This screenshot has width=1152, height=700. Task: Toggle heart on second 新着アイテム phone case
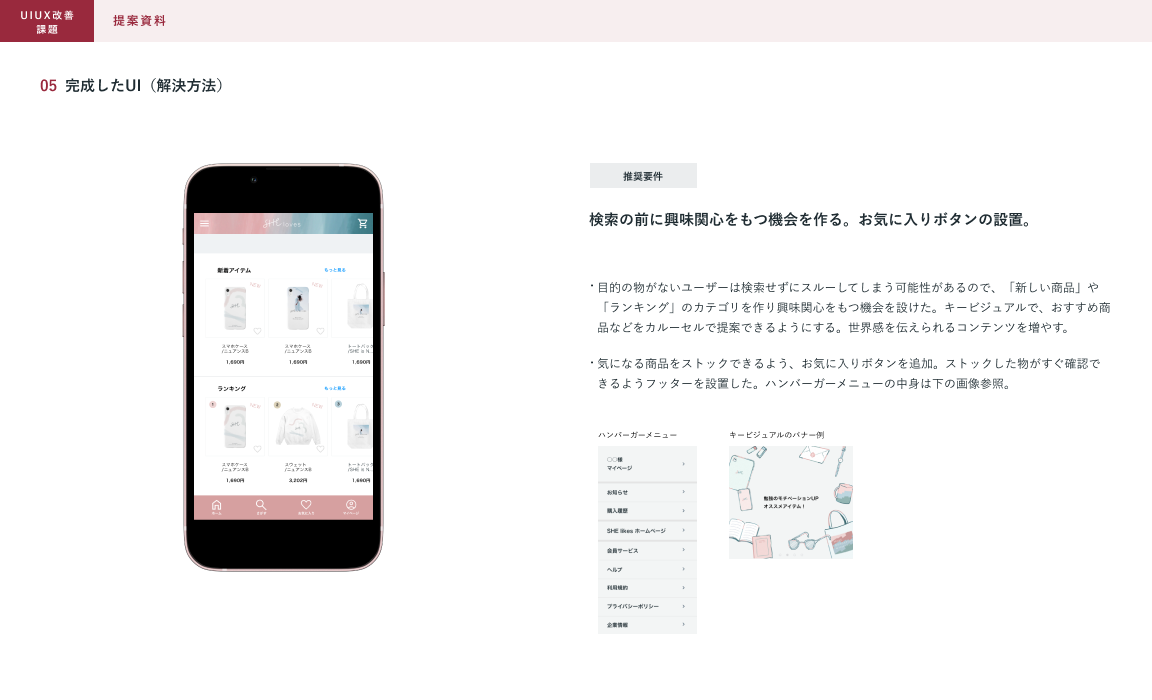tap(320, 331)
